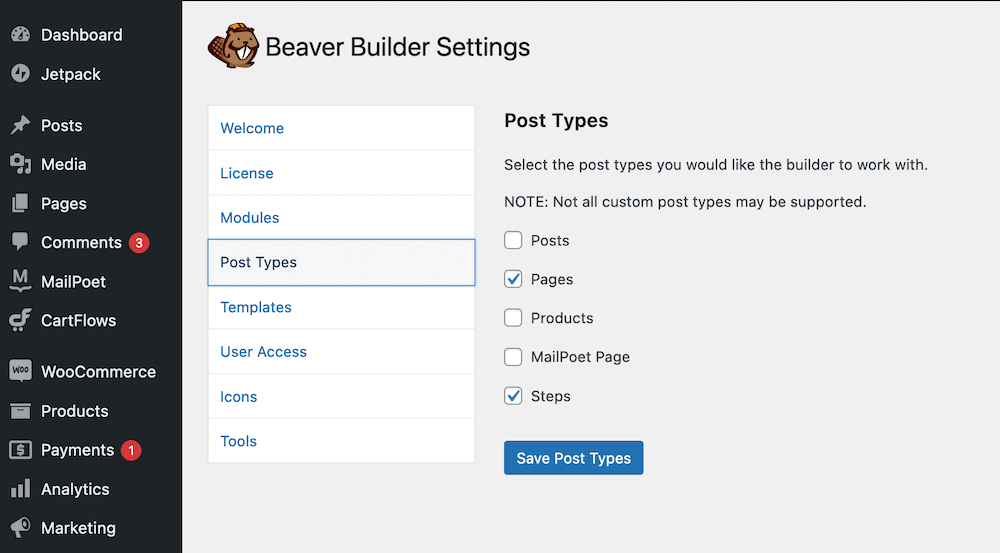Screen dimensions: 1000x553
Task: Open Dashboard in the admin sidebar
Action: click(x=82, y=34)
